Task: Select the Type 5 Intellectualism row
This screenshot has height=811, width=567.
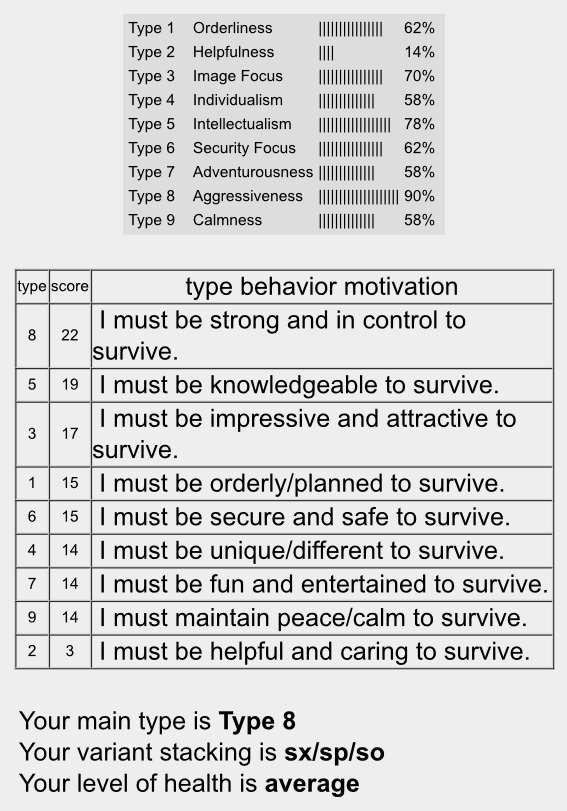Action: pos(282,124)
